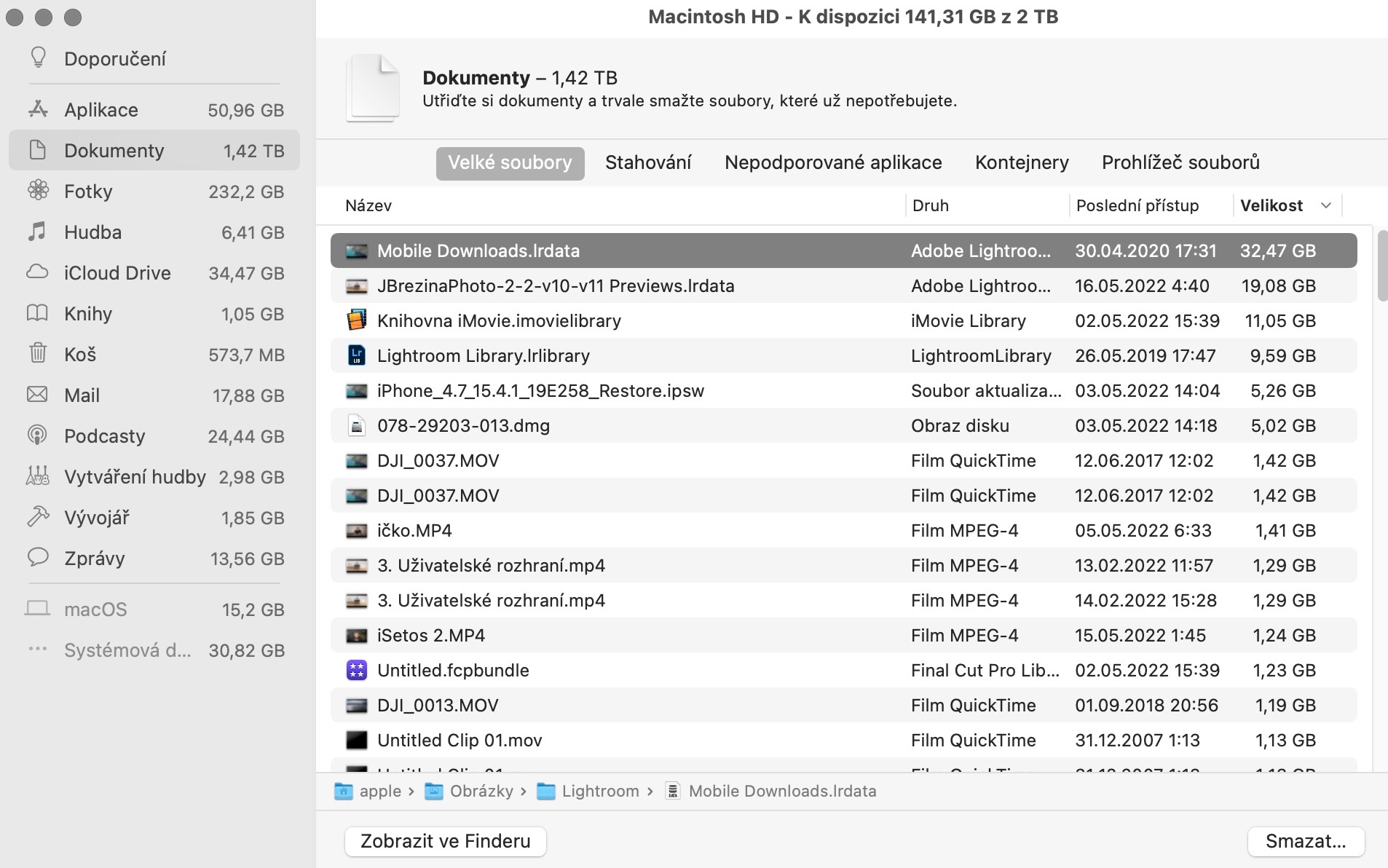Viewport: 1388px width, 868px height.
Task: Select the Untitled.fcpbundle Final Cut icon
Action: [356, 671]
